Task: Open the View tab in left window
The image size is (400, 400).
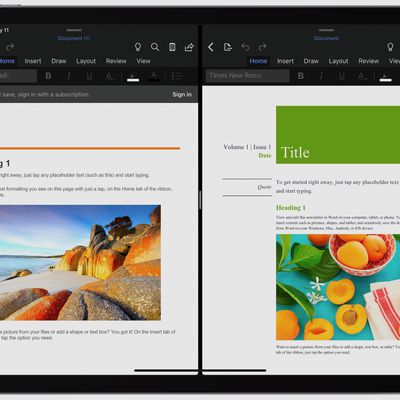Action: point(144,61)
